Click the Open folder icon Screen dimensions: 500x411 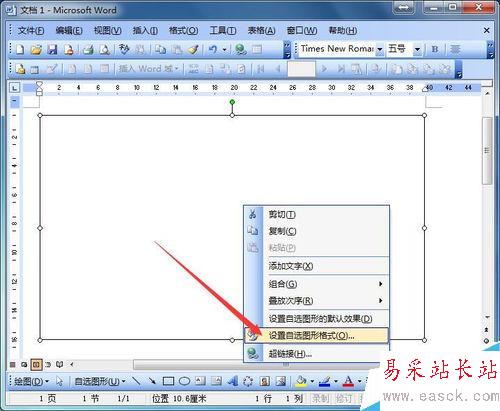(36, 50)
